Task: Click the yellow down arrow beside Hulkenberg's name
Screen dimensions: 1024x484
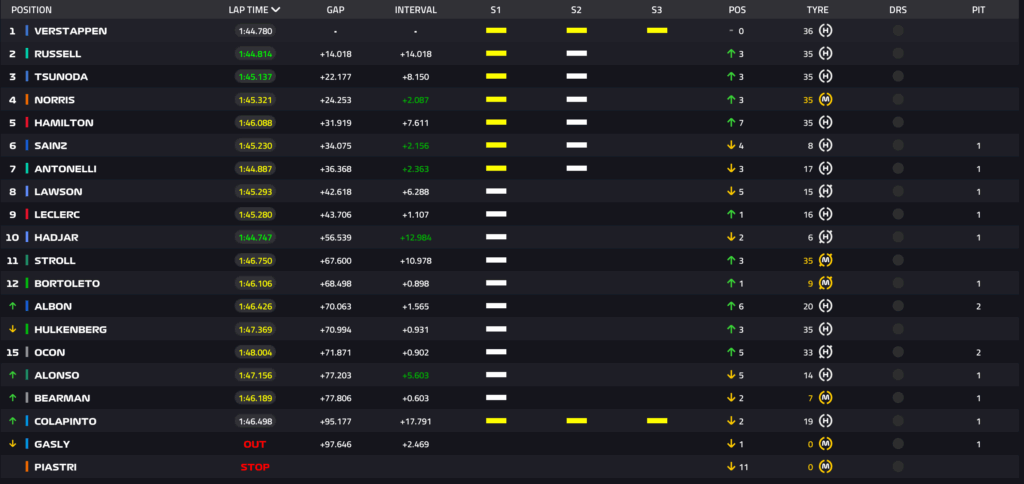Action: [x=12, y=330]
